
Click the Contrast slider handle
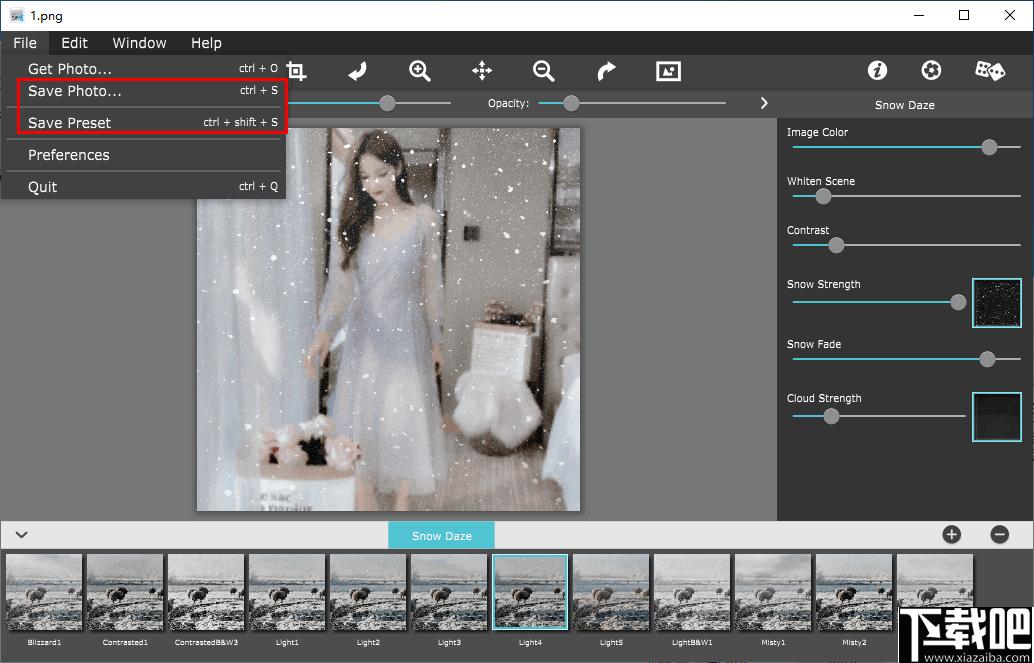[x=836, y=245]
